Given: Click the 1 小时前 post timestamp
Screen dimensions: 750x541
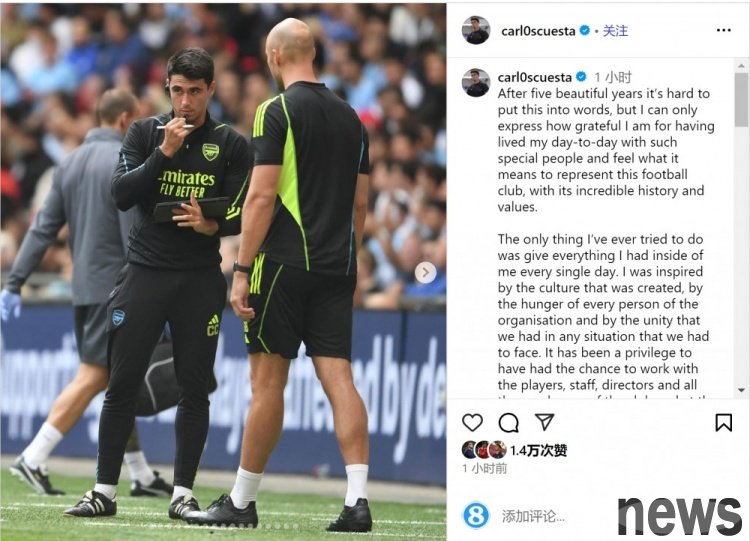Looking at the screenshot, I should [x=485, y=468].
